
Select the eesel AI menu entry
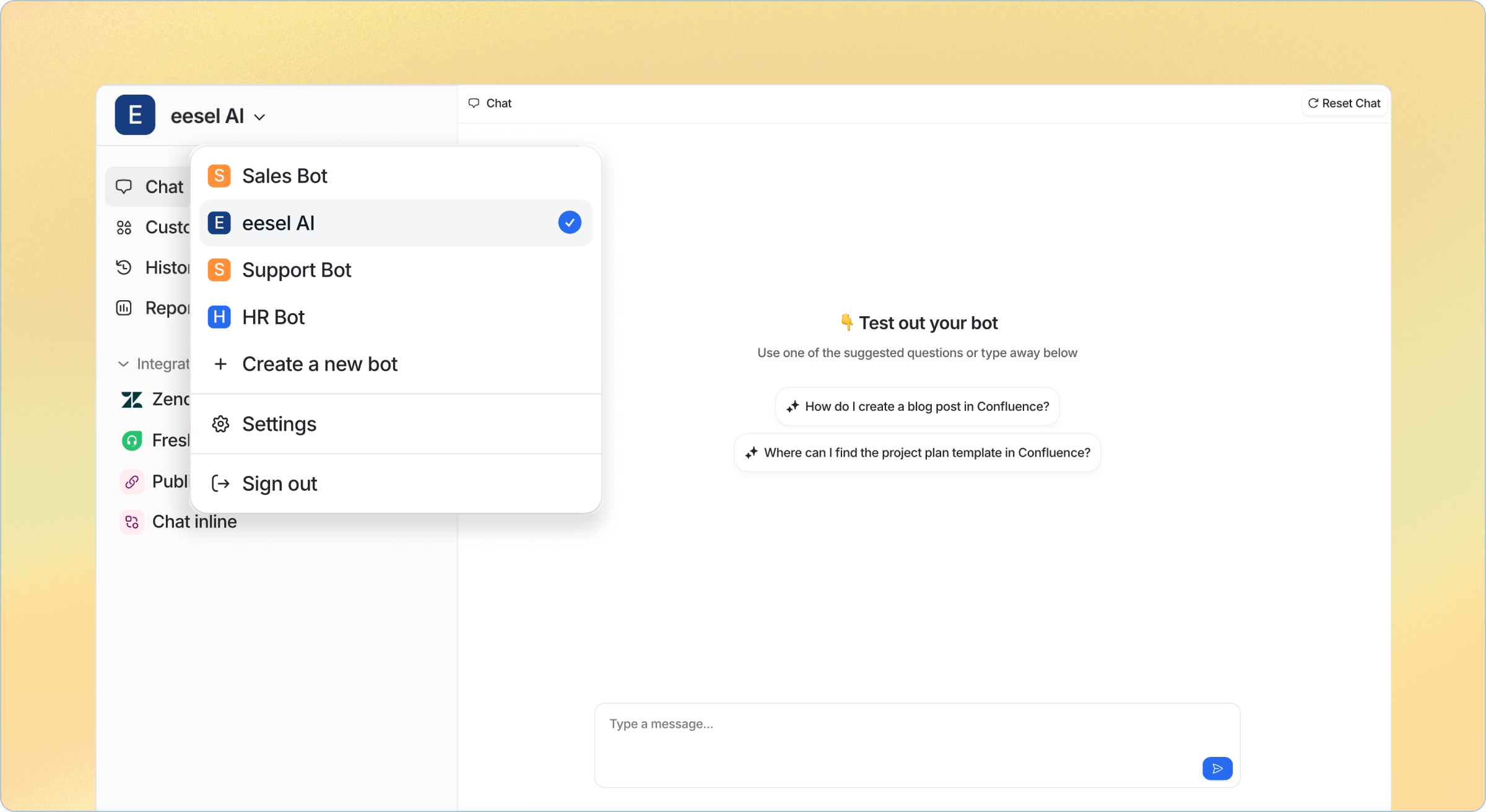coord(396,223)
